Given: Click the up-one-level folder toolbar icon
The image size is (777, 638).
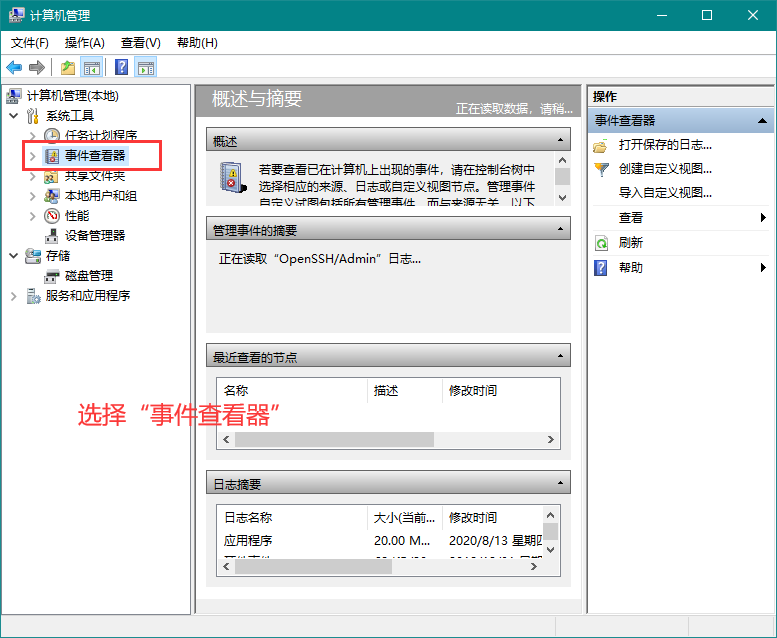Looking at the screenshot, I should click(x=68, y=67).
